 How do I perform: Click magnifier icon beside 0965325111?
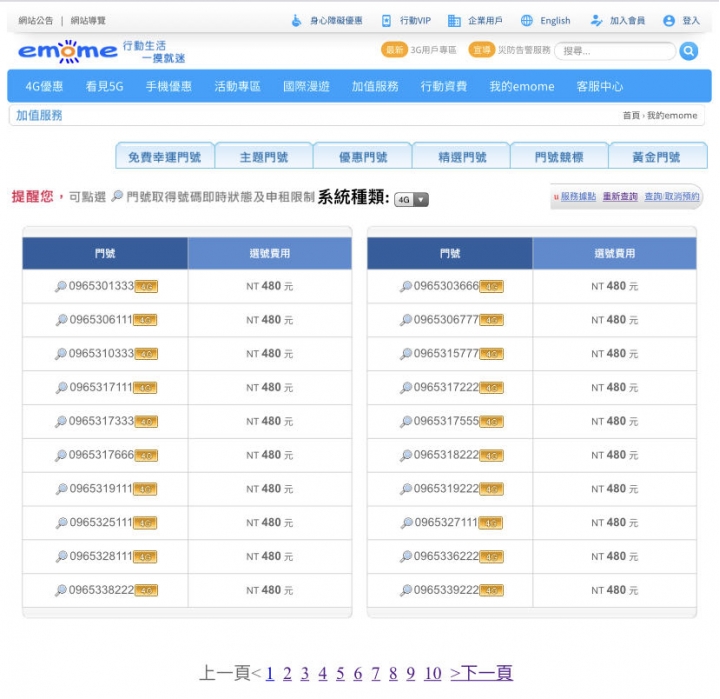tap(62, 523)
